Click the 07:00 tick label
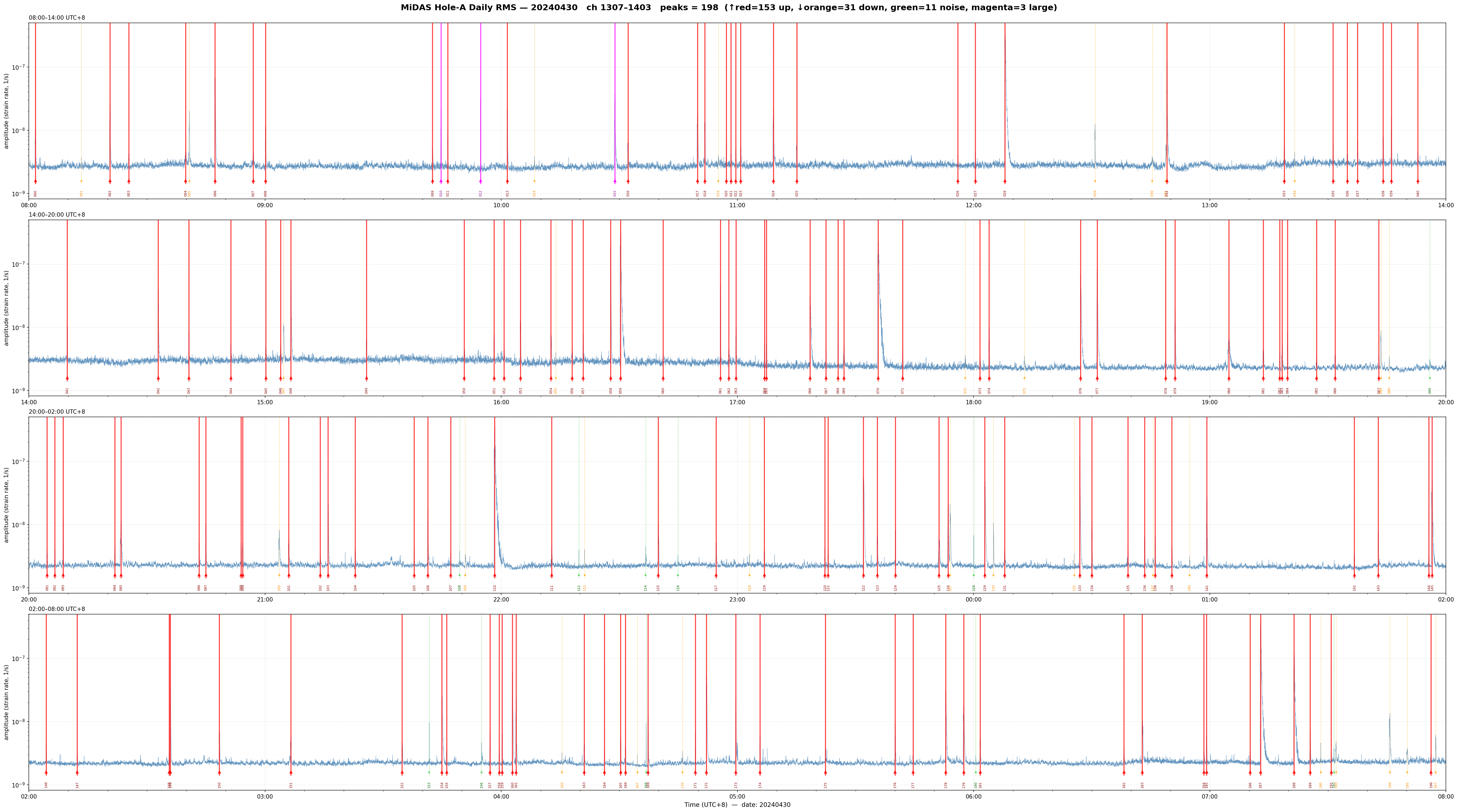Viewport: 1458px width, 812px height. [x=1210, y=796]
